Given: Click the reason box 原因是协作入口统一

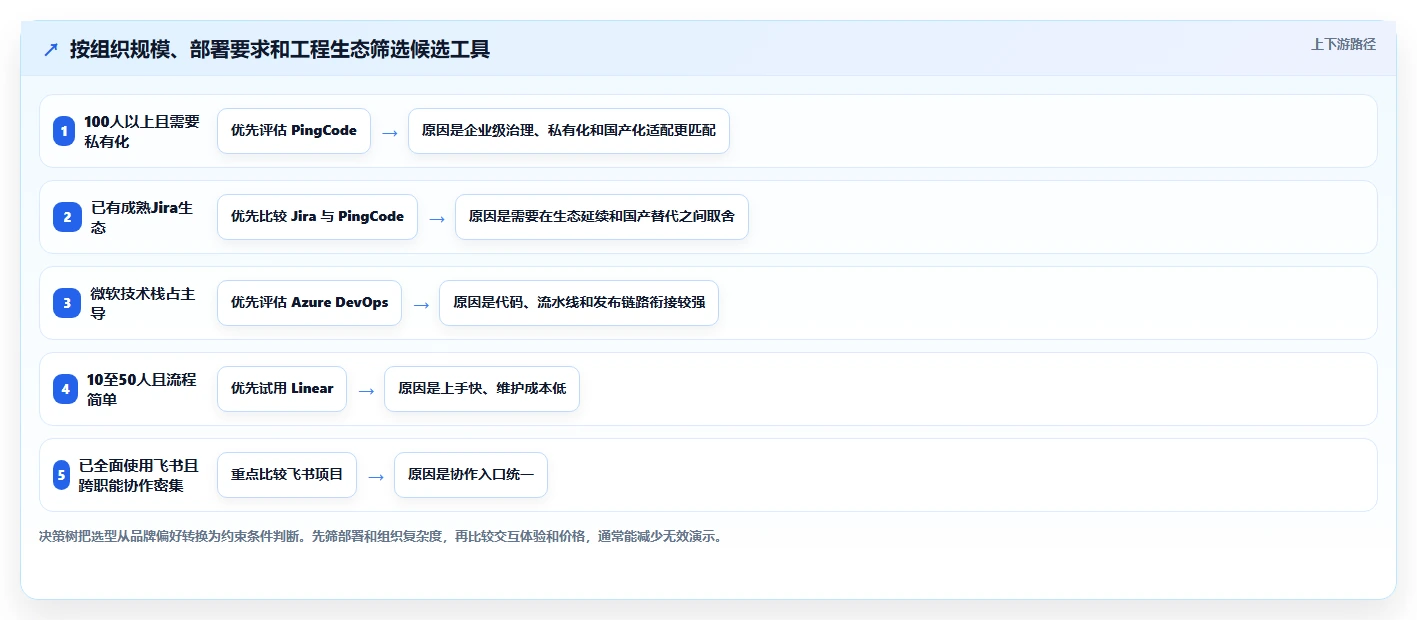Looking at the screenshot, I should (x=471, y=475).
